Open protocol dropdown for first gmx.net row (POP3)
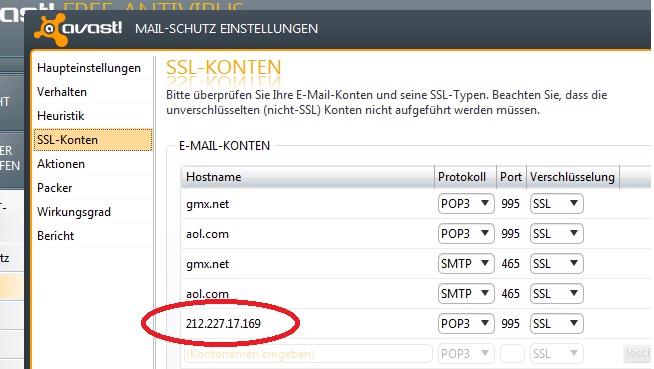The image size is (654, 369). pos(466,204)
